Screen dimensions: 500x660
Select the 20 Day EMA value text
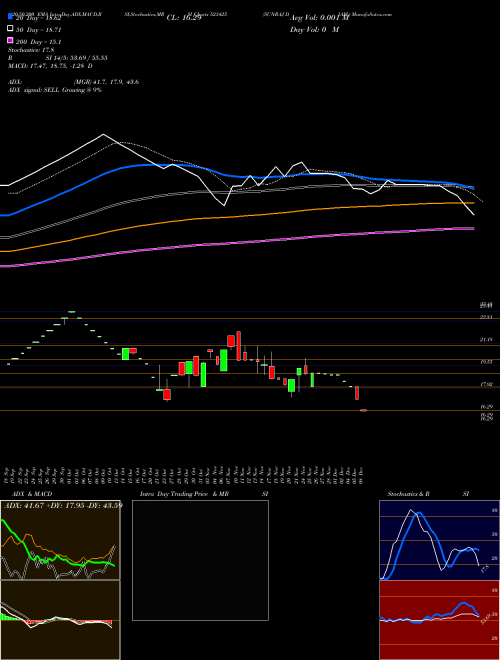point(38,18)
